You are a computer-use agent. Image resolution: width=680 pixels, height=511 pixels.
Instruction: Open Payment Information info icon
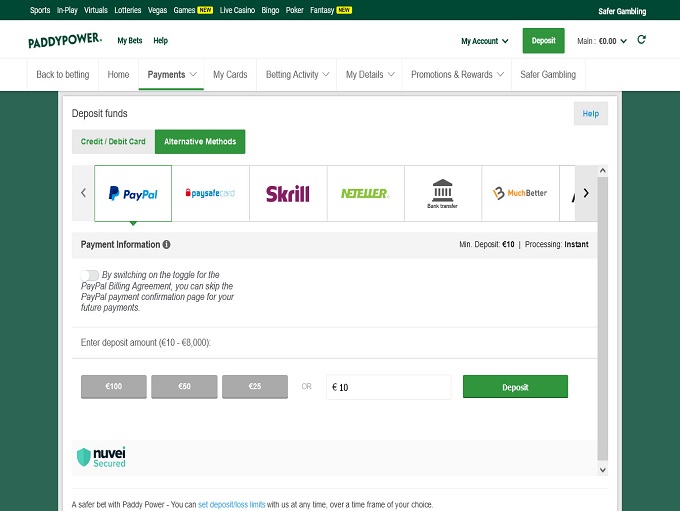[x=166, y=244]
